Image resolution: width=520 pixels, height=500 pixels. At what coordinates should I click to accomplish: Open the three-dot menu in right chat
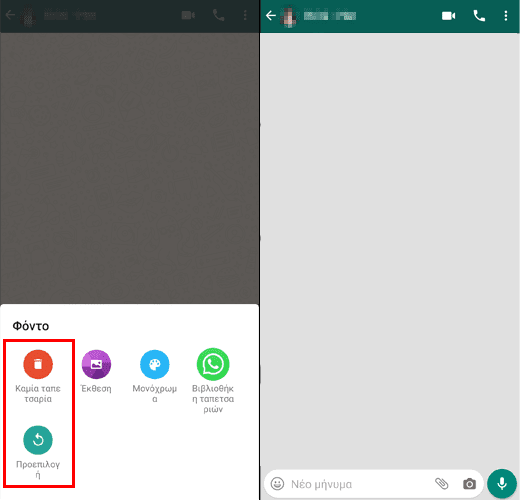coord(506,16)
